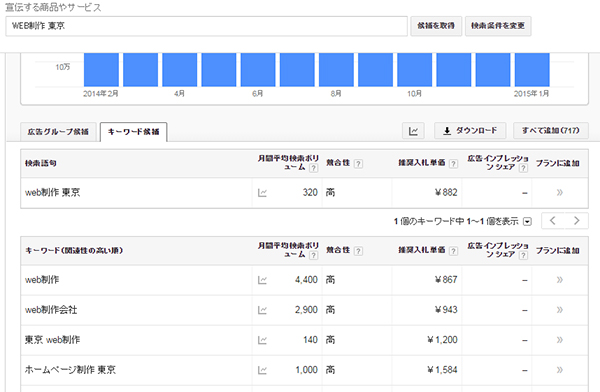Add web制作会社 to plan with arrows icon
Viewport: 600px width, 392px height.
(559, 310)
